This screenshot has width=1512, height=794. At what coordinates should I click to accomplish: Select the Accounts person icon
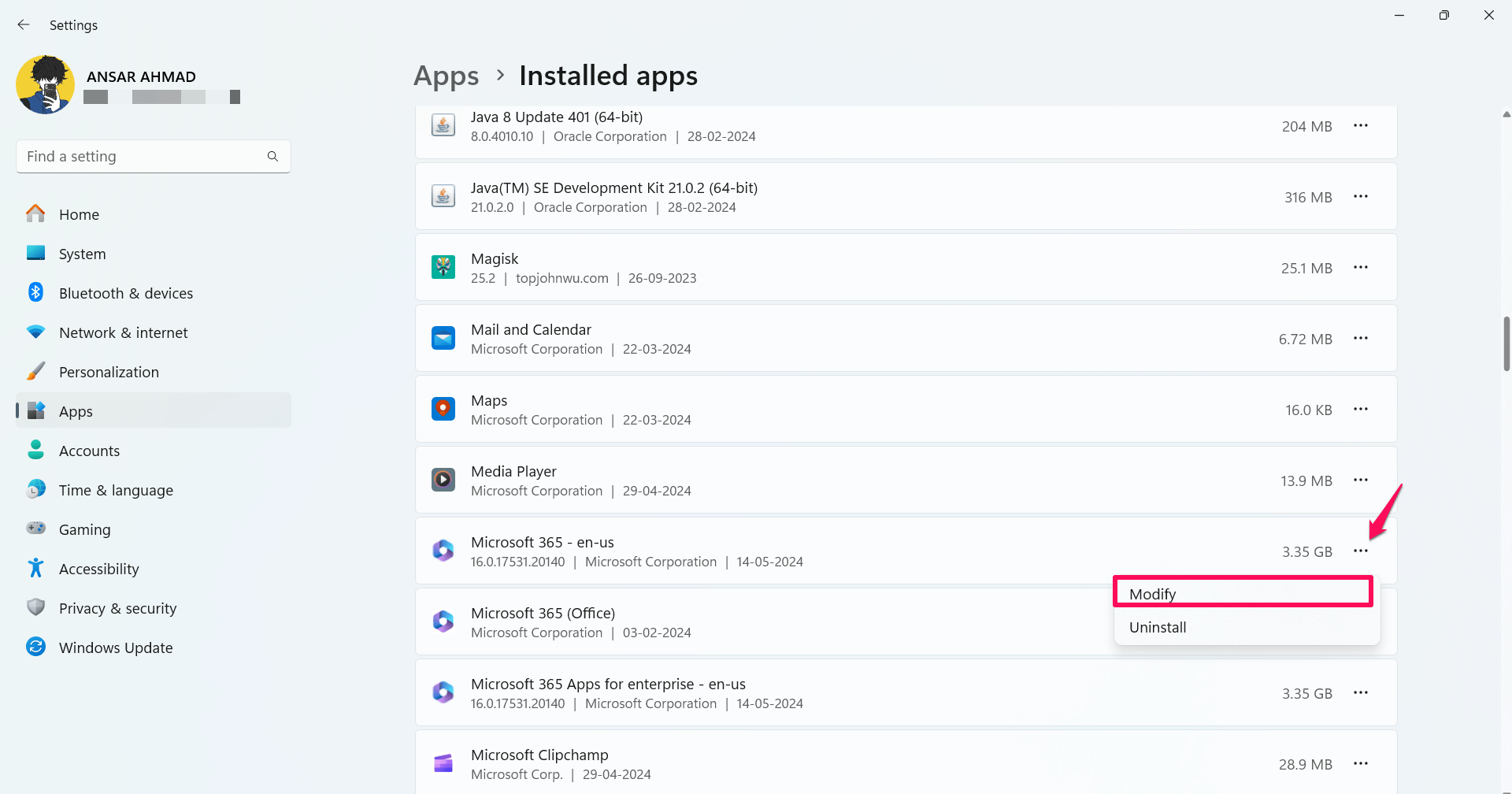click(36, 450)
